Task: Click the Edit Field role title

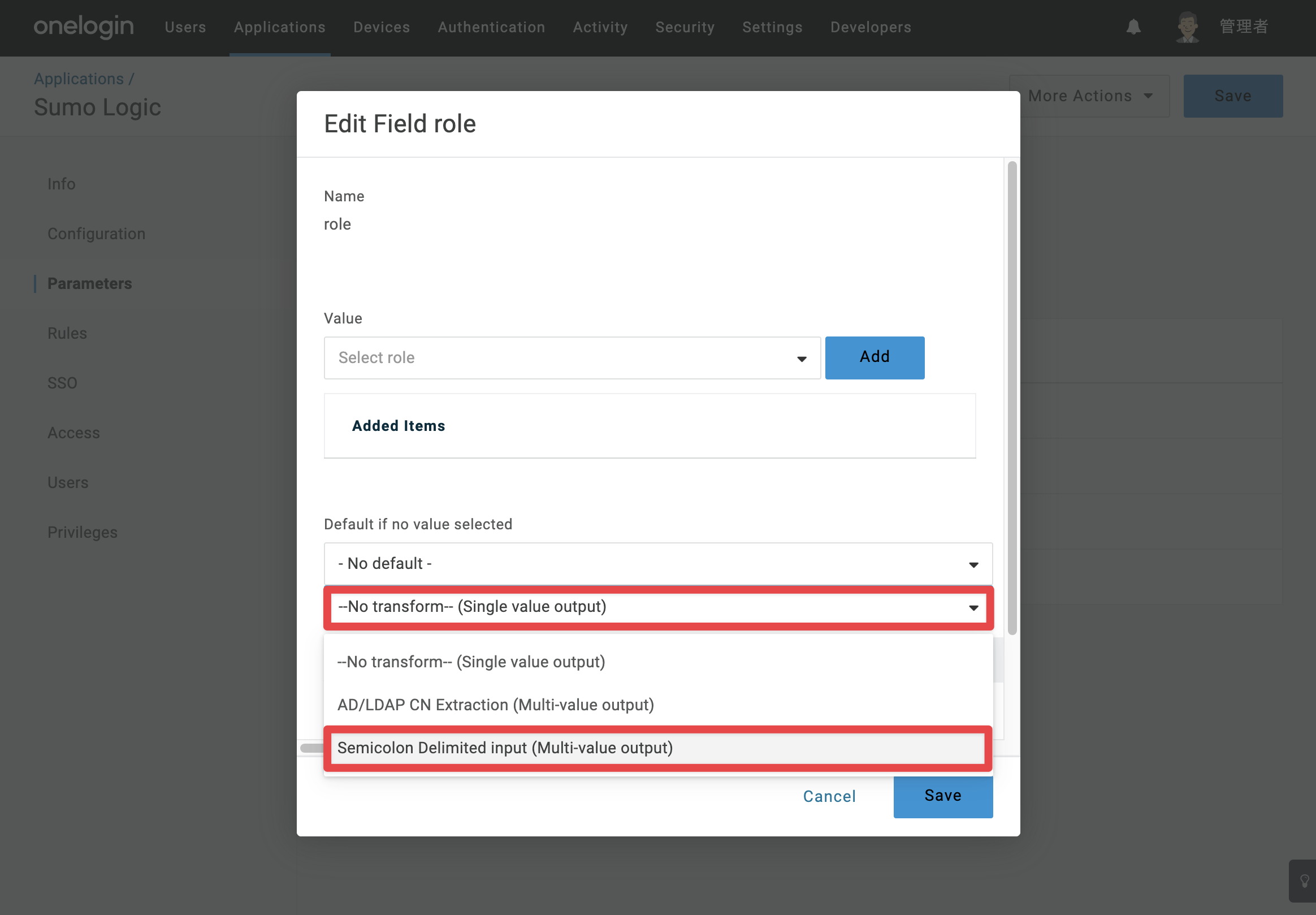Action: pyautogui.click(x=400, y=124)
